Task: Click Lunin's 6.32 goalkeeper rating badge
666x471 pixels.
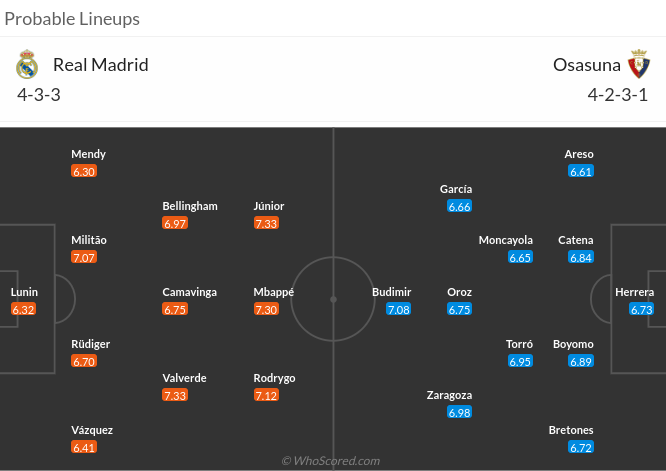Action: 24,310
